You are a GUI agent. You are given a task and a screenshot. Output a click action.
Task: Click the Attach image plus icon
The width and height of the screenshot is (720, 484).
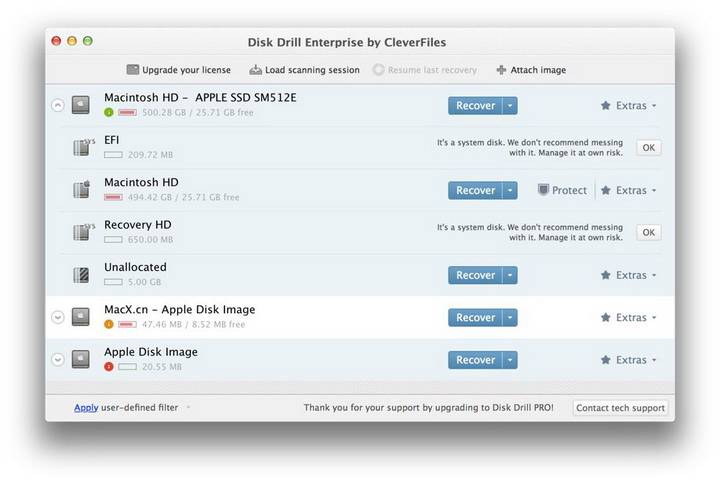click(x=501, y=70)
